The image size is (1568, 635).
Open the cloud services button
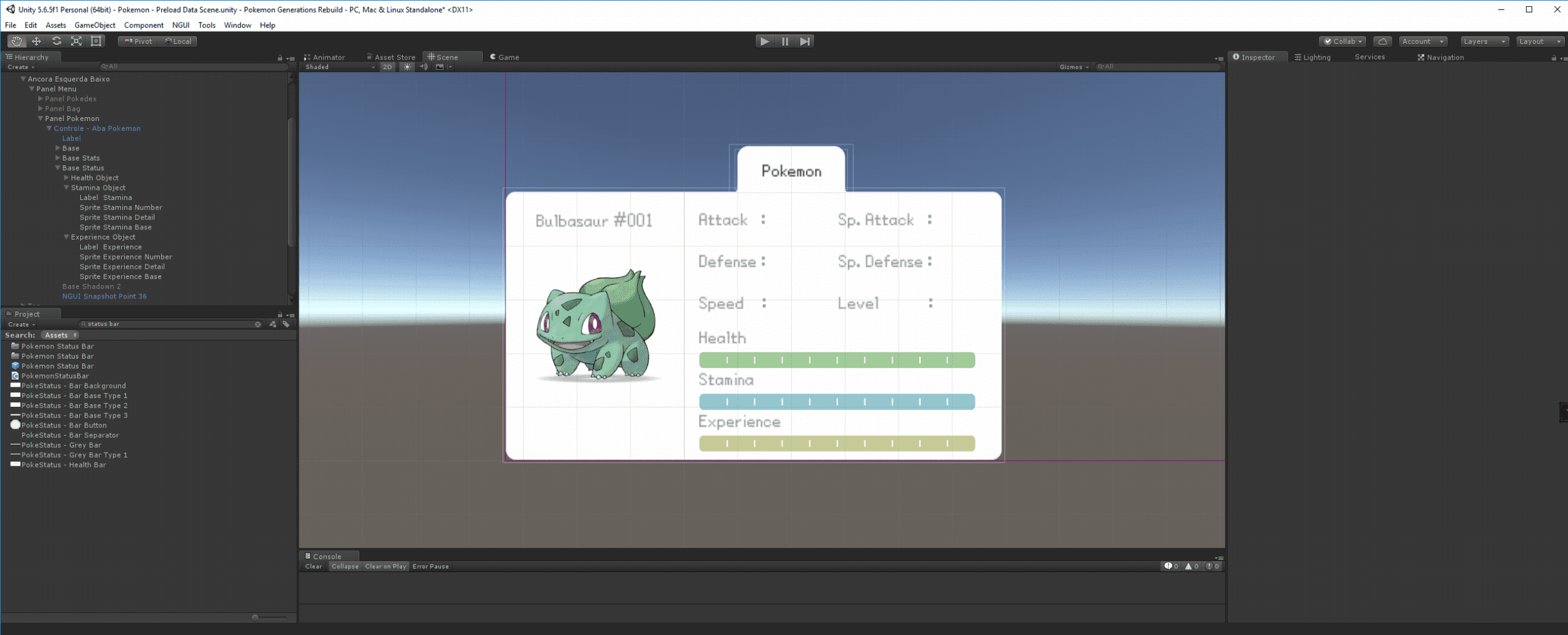coord(1382,41)
